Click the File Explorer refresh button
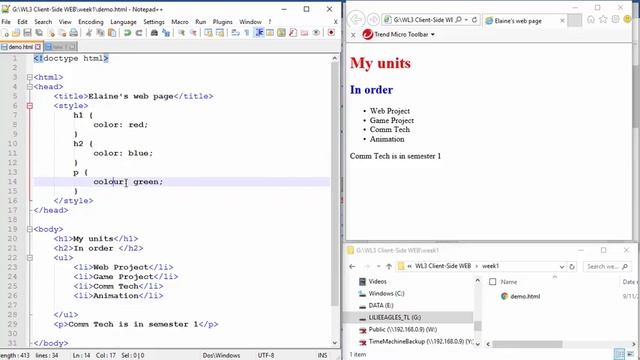 pyautogui.click(x=572, y=267)
